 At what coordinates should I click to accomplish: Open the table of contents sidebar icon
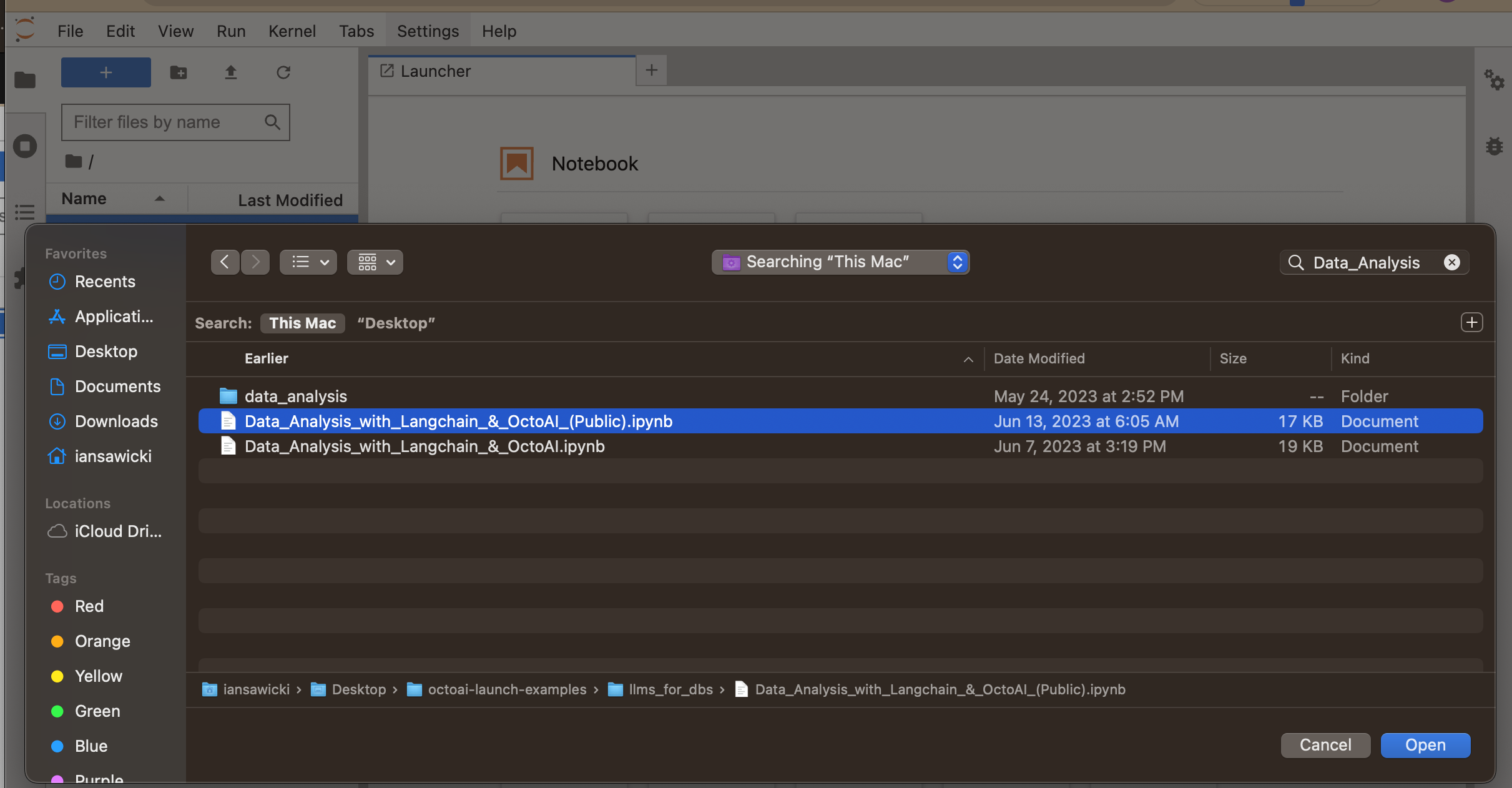25,212
